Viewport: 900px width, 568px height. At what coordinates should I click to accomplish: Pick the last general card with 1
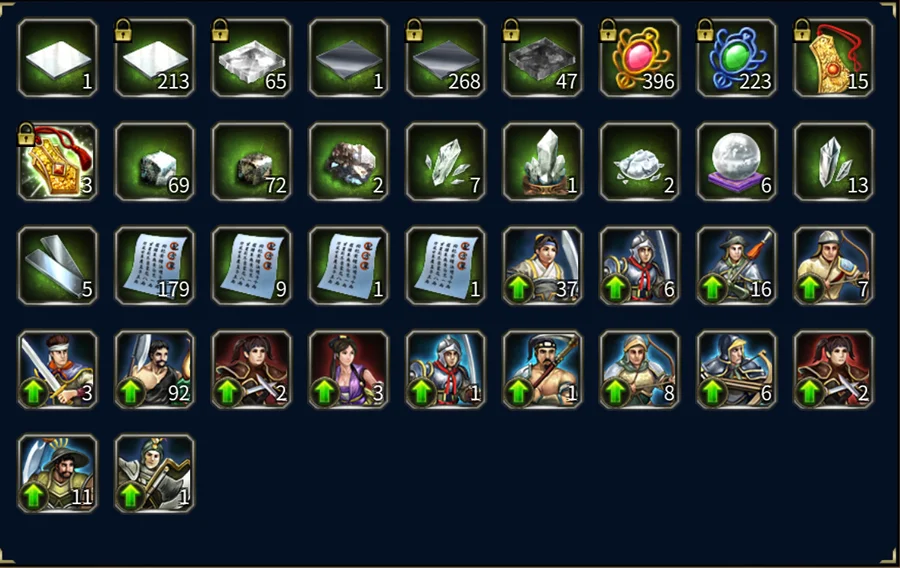(x=154, y=473)
